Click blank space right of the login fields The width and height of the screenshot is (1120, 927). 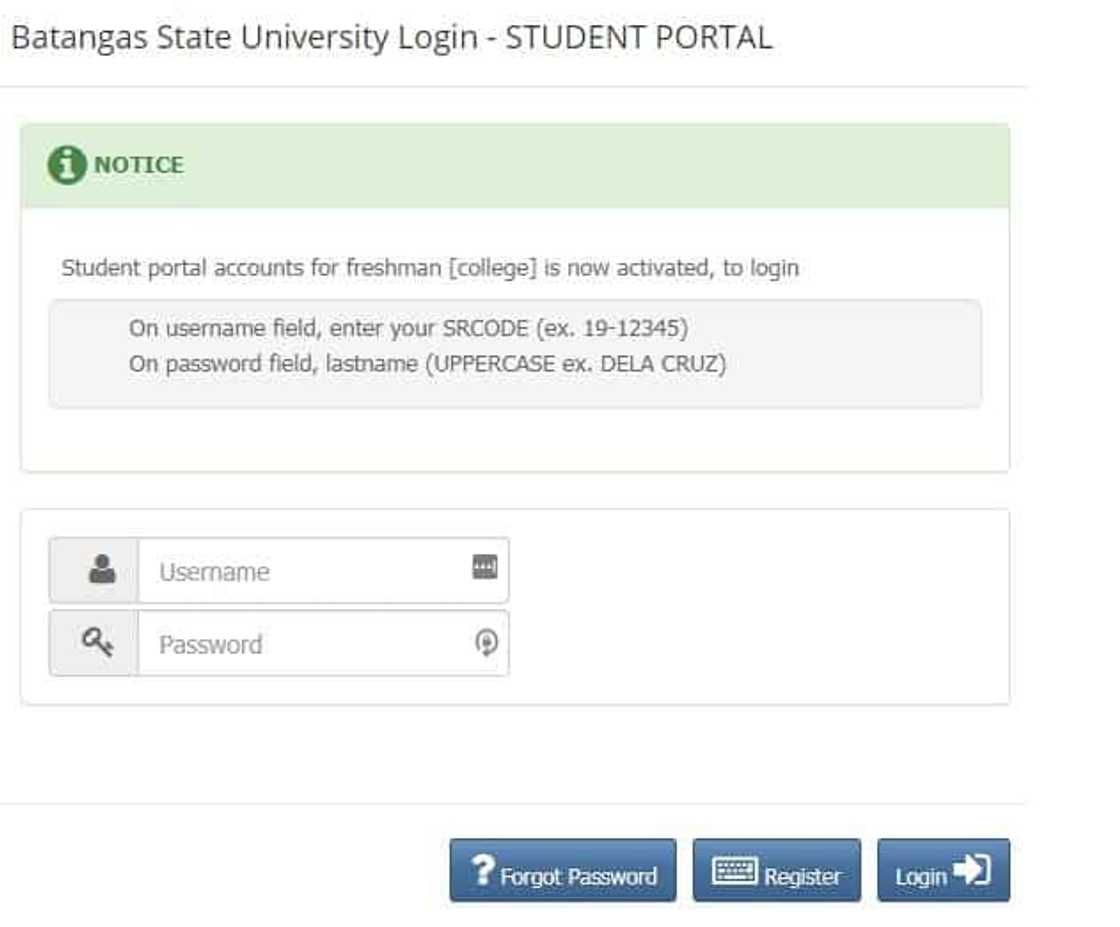760,607
